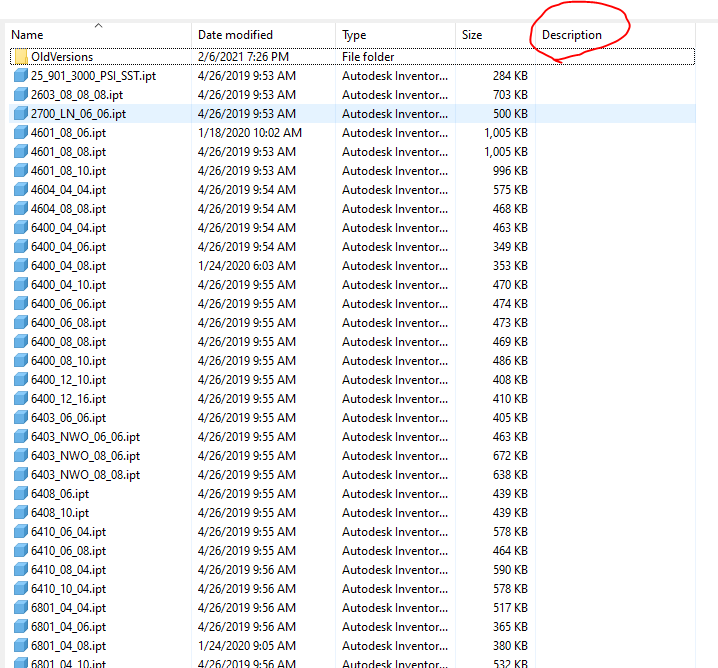Click the part icon beside 6403_NWO_08_06.ipt
Viewport: 718px width, 668px height.
[21, 456]
